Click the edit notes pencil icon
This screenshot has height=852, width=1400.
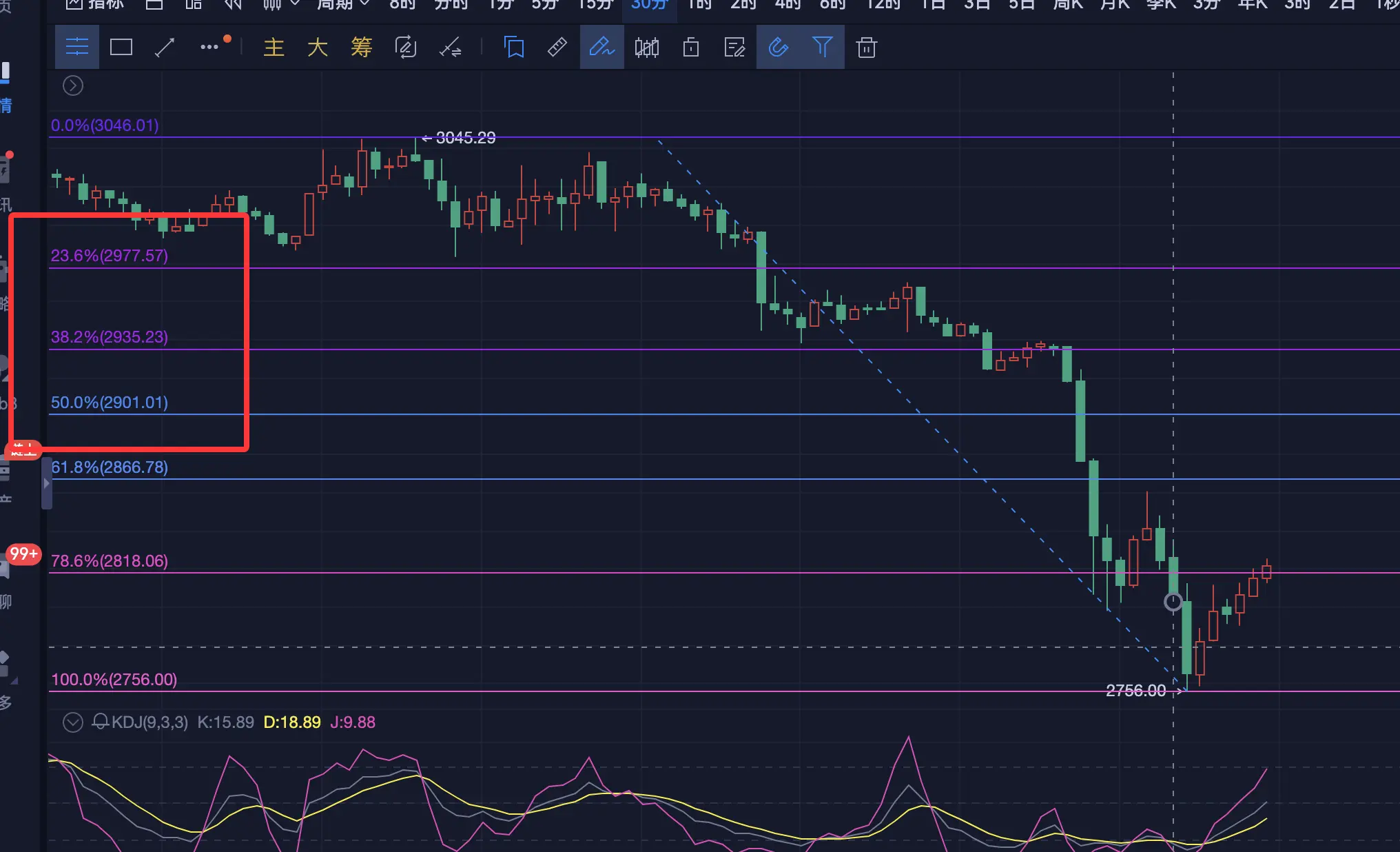click(734, 48)
